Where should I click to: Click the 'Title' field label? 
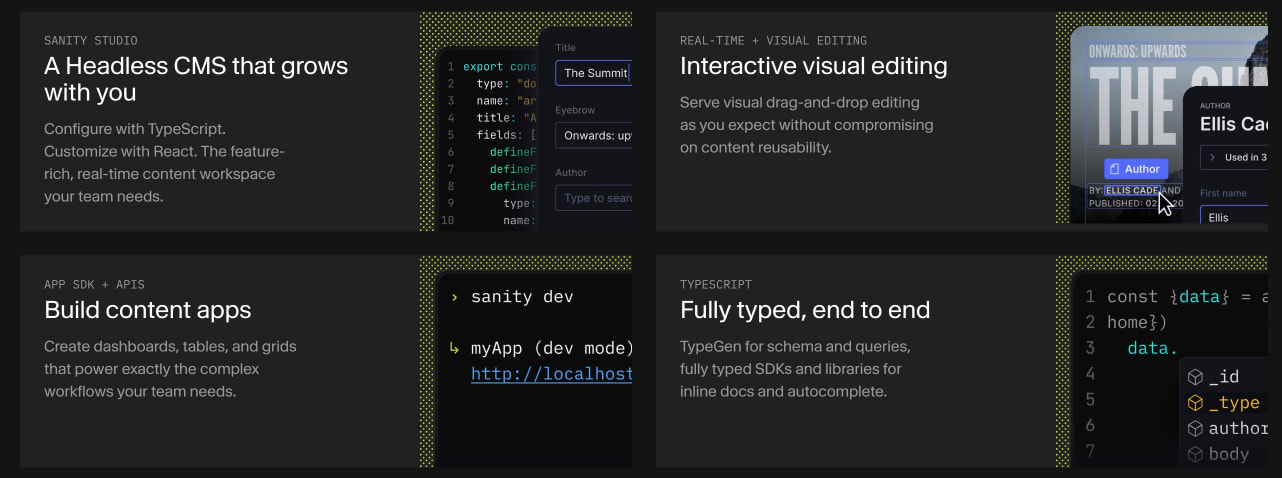[x=565, y=48]
